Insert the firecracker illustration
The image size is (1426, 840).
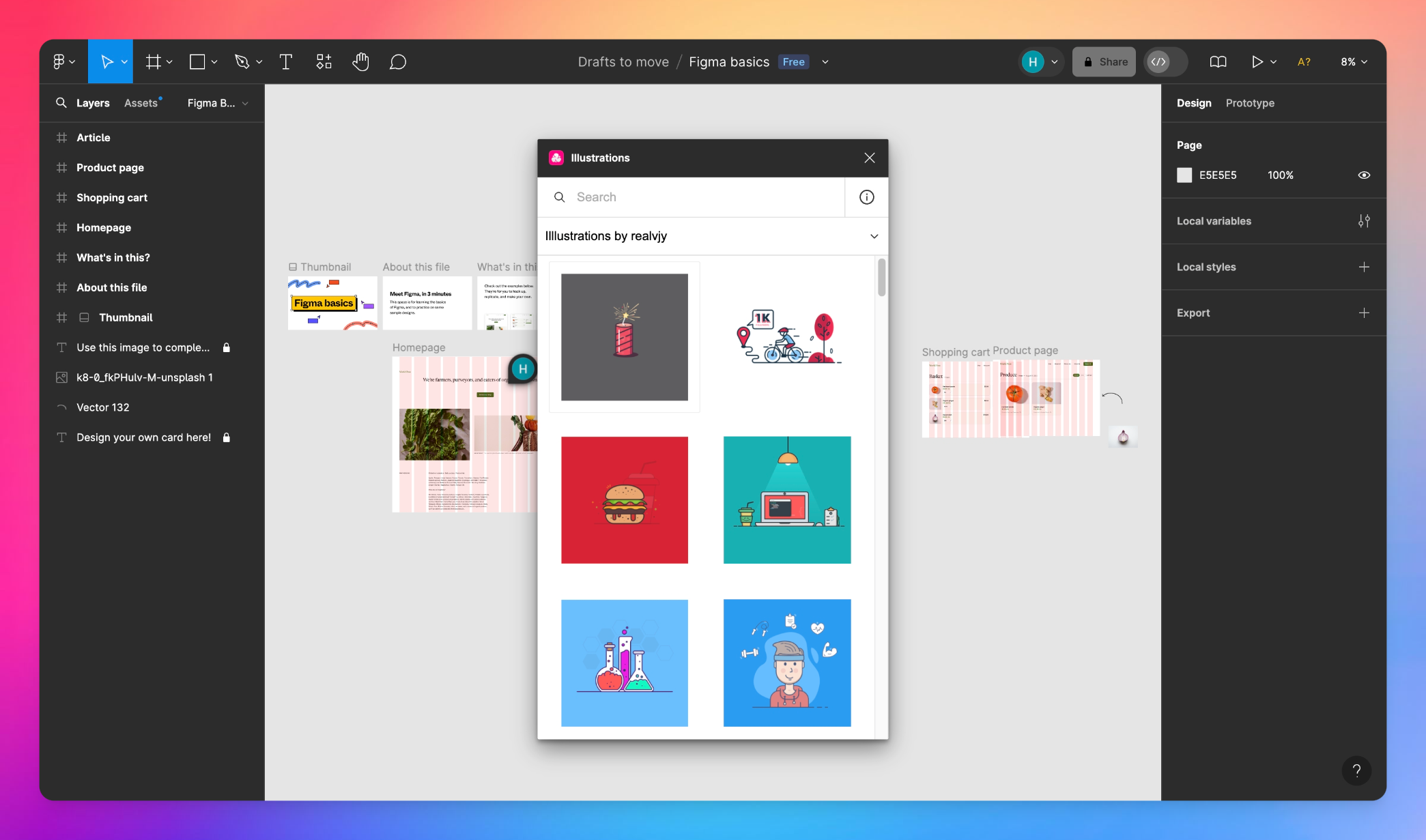624,337
